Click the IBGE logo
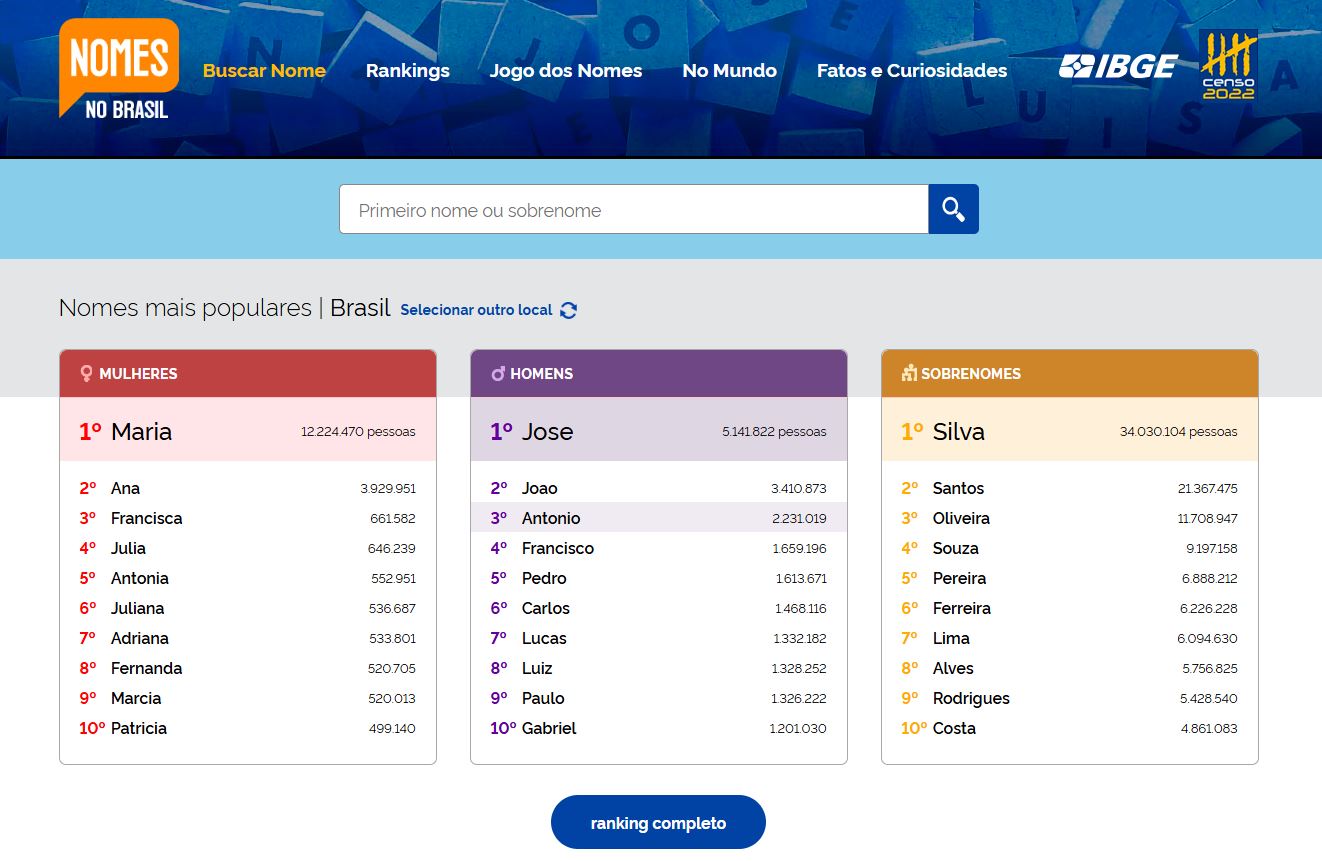Screen dimensions: 1322x861 pos(1119,66)
